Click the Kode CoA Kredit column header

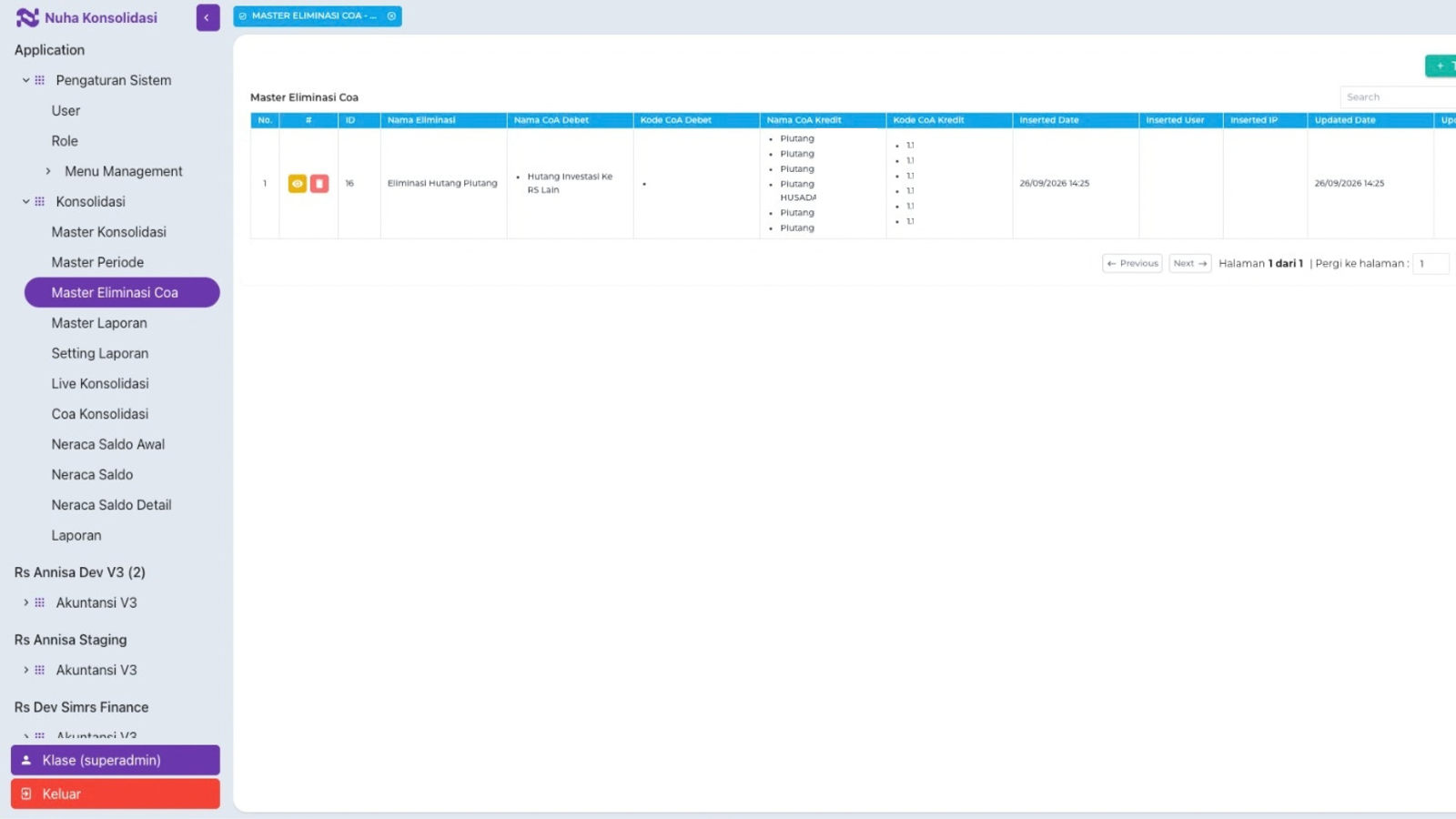(x=949, y=120)
